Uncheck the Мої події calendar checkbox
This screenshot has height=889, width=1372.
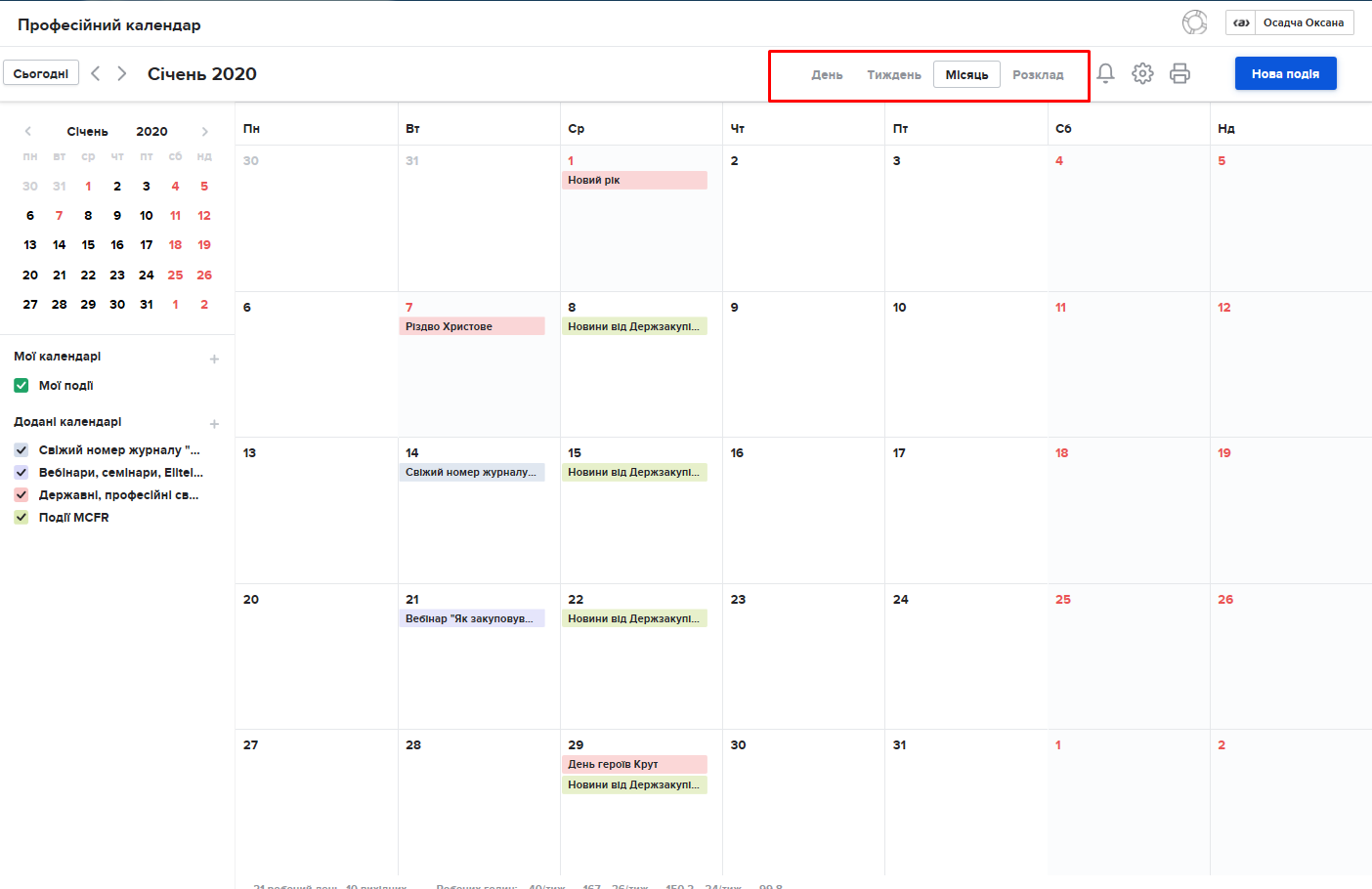pos(21,386)
